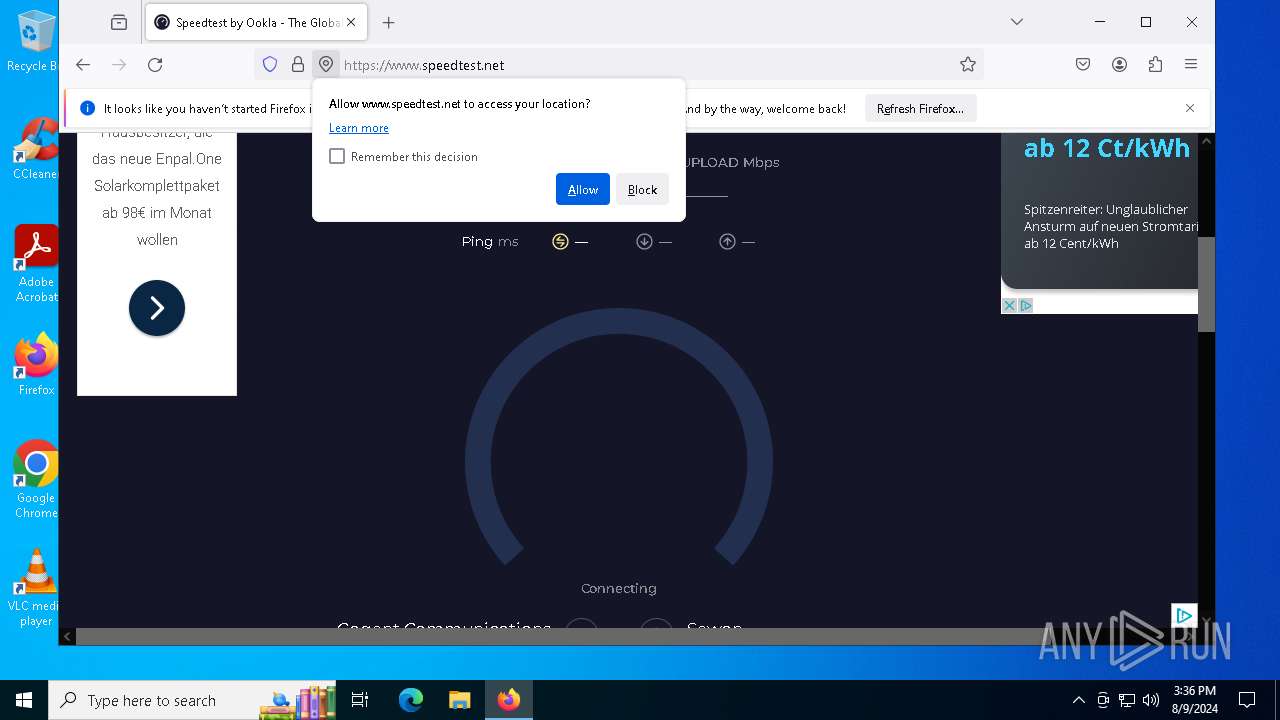Open File Explorer from taskbar

[x=459, y=700]
